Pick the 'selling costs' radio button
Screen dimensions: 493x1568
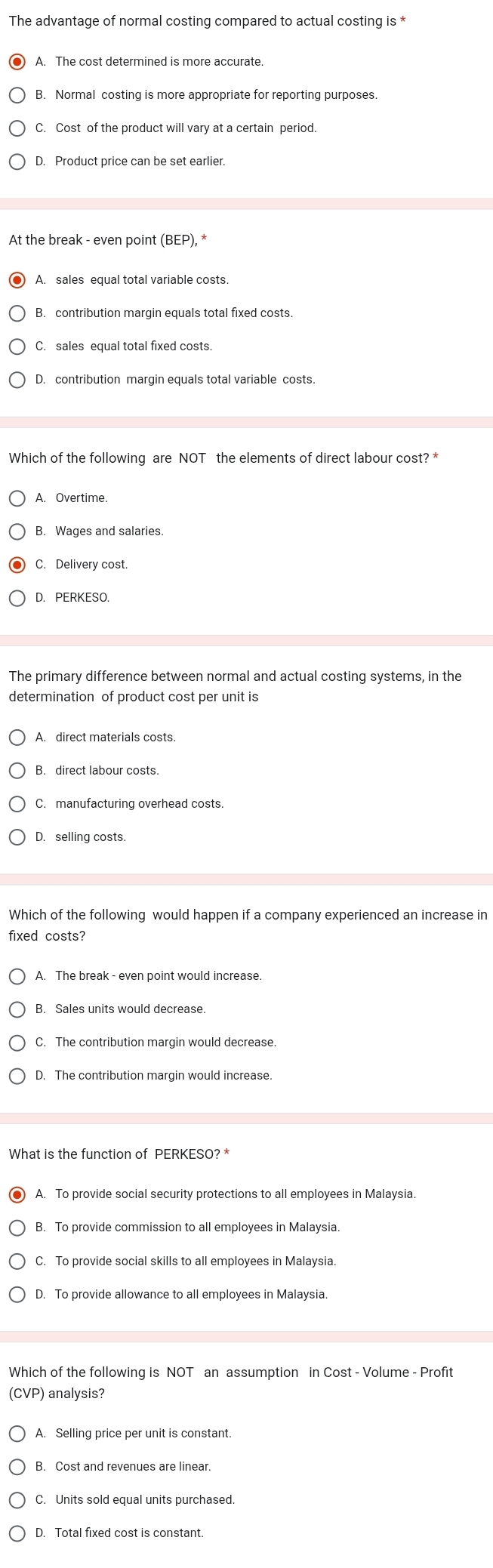(x=17, y=837)
